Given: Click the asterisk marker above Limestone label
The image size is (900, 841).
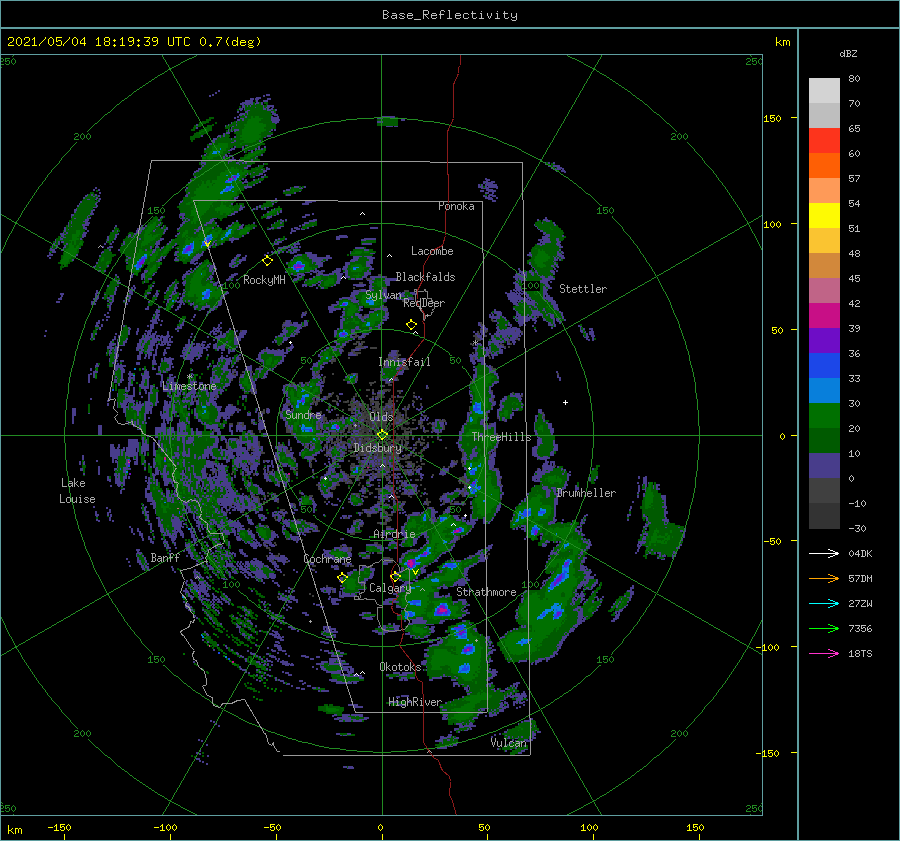Looking at the screenshot, I should point(189,377).
